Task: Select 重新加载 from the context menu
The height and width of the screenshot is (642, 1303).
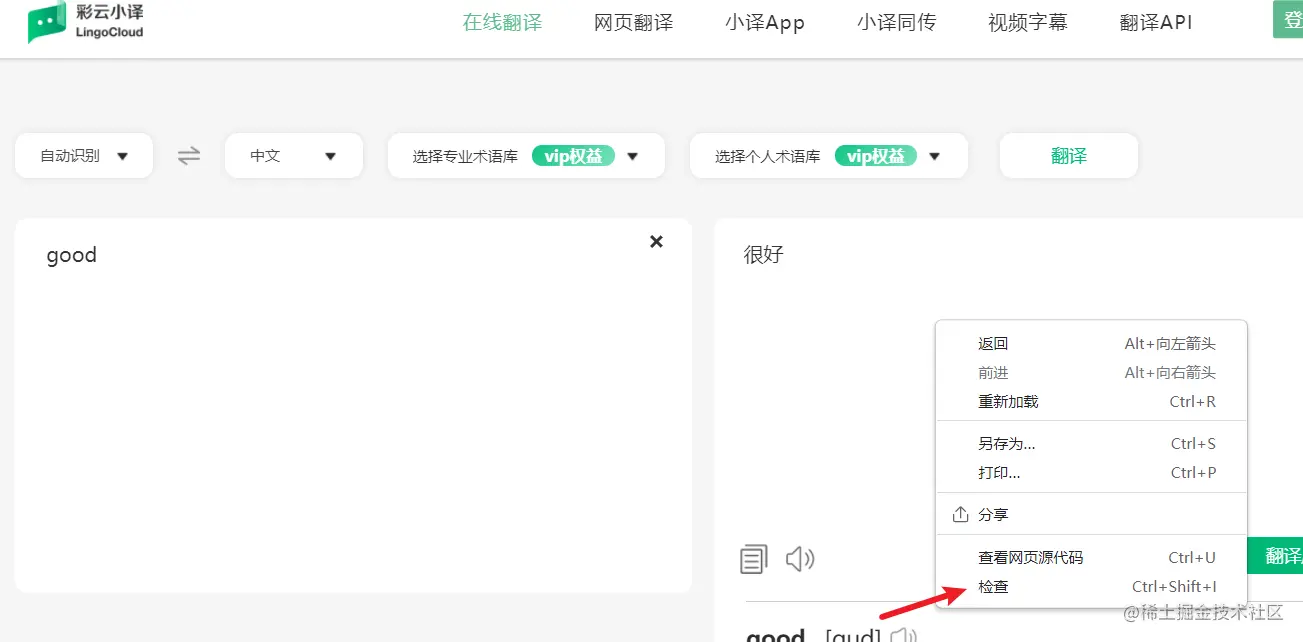Action: click(1091, 402)
